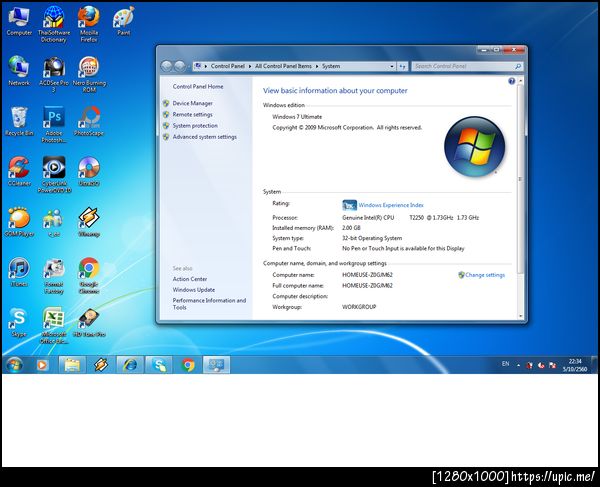This screenshot has height=487, width=600.
Task: Open Internet Explorer from the taskbar
Action: point(130,365)
